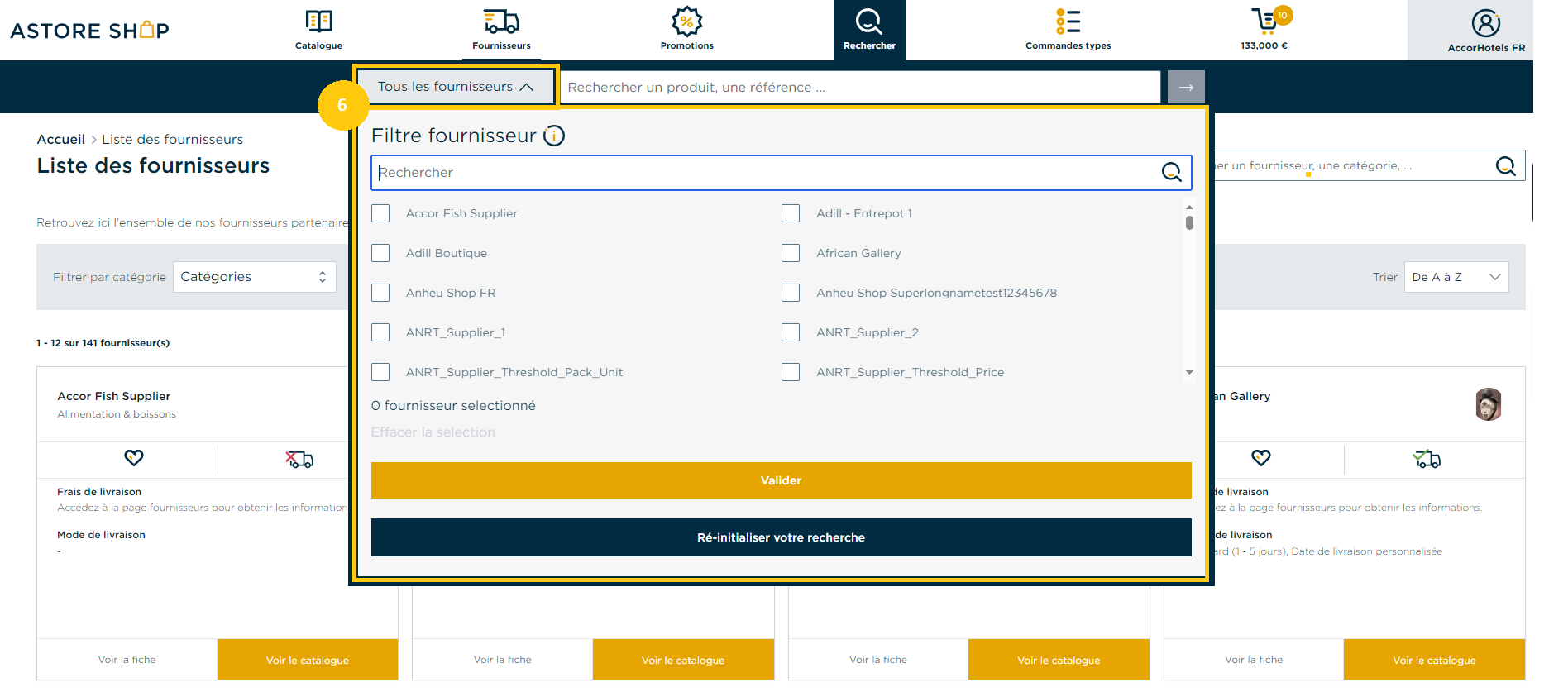Viewport: 1568px width, 692px height.
Task: Open the shopping cart showing 133,000 €
Action: [1264, 30]
